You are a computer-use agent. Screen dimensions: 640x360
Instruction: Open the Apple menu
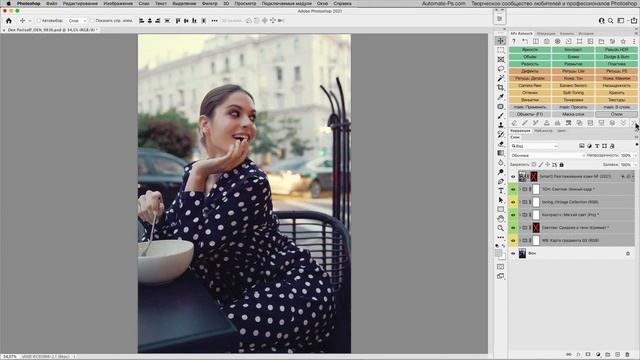pyautogui.click(x=8, y=3)
